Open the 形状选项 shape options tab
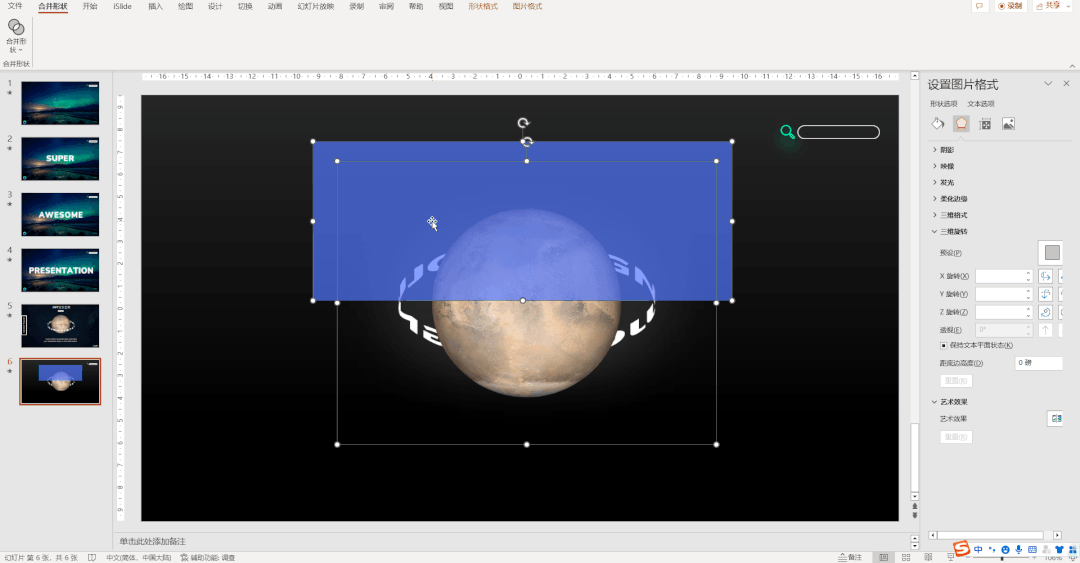The height and width of the screenshot is (563, 1080). pyautogui.click(x=944, y=104)
